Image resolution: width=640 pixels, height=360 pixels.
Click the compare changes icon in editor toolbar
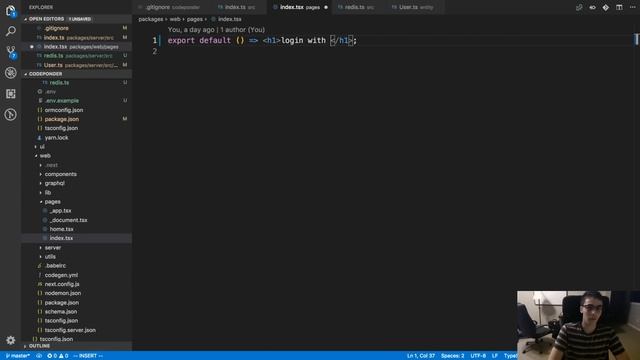pos(579,7)
